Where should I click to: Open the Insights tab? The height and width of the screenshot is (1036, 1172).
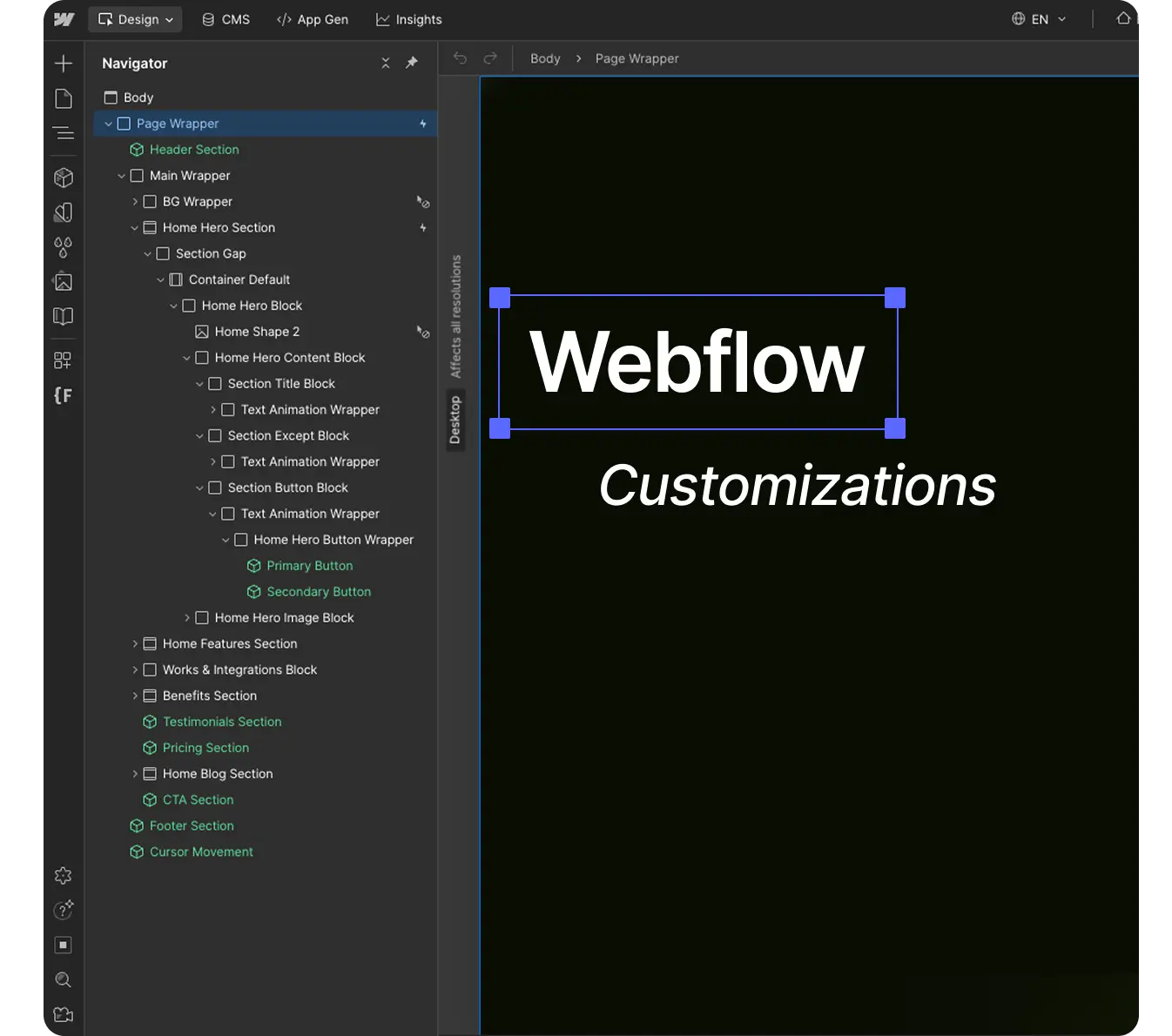click(x=408, y=19)
